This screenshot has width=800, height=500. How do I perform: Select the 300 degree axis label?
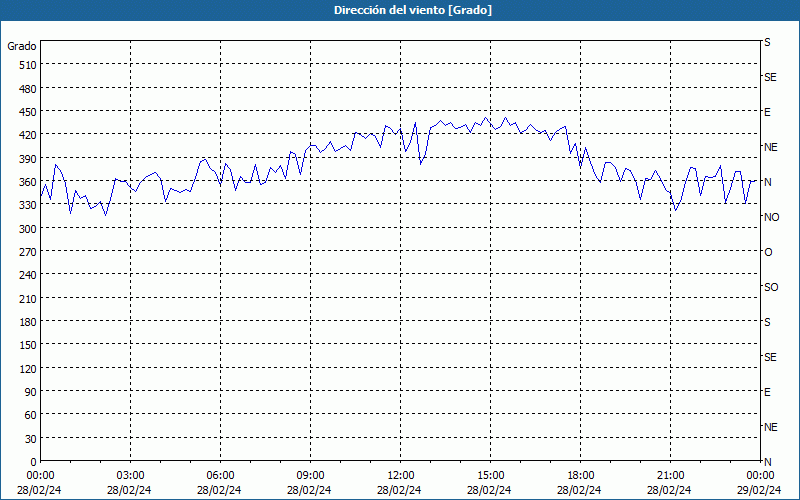[x=28, y=229]
